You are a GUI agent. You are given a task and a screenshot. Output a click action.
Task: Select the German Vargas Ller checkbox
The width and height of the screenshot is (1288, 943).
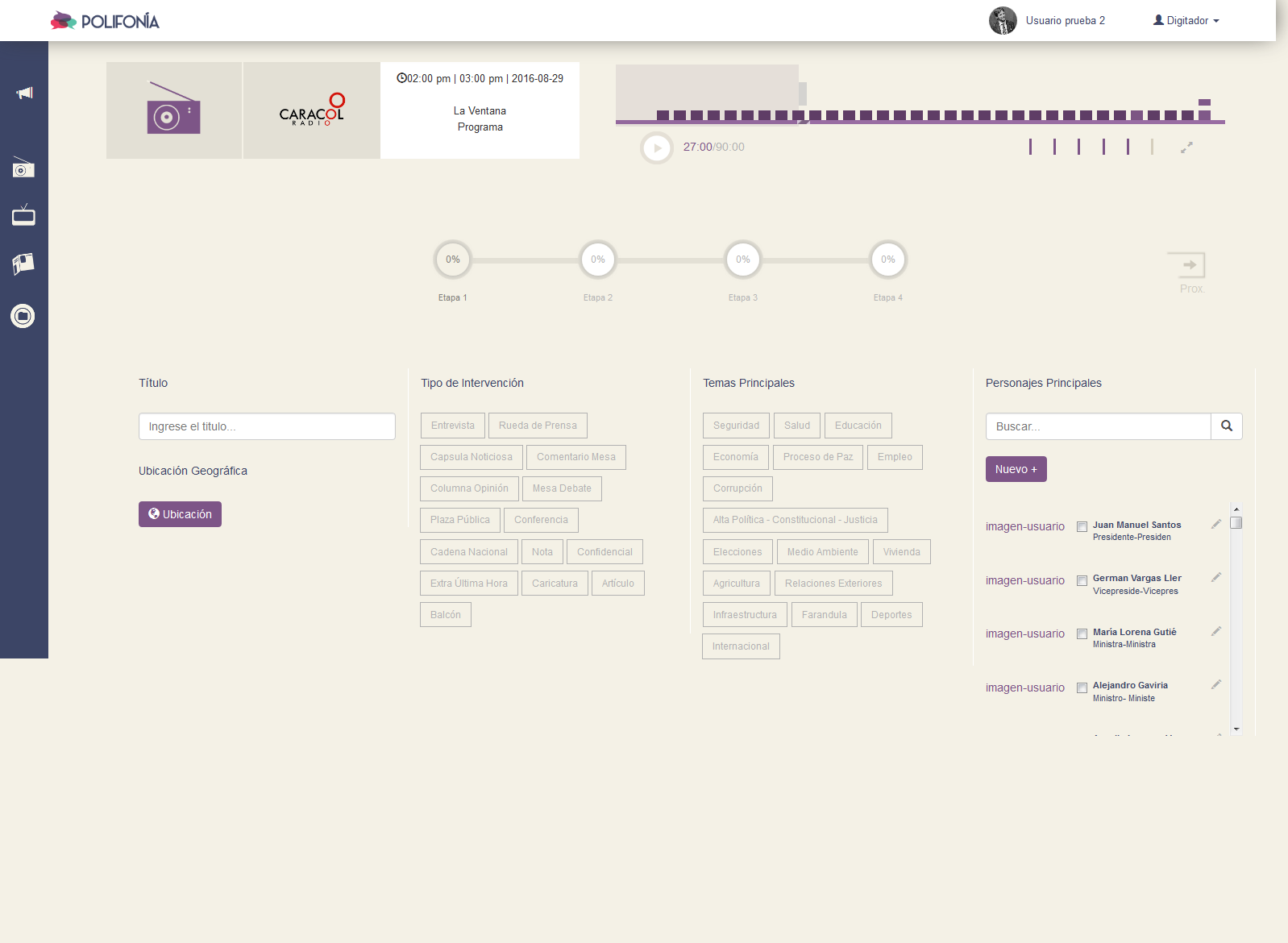coord(1082,581)
